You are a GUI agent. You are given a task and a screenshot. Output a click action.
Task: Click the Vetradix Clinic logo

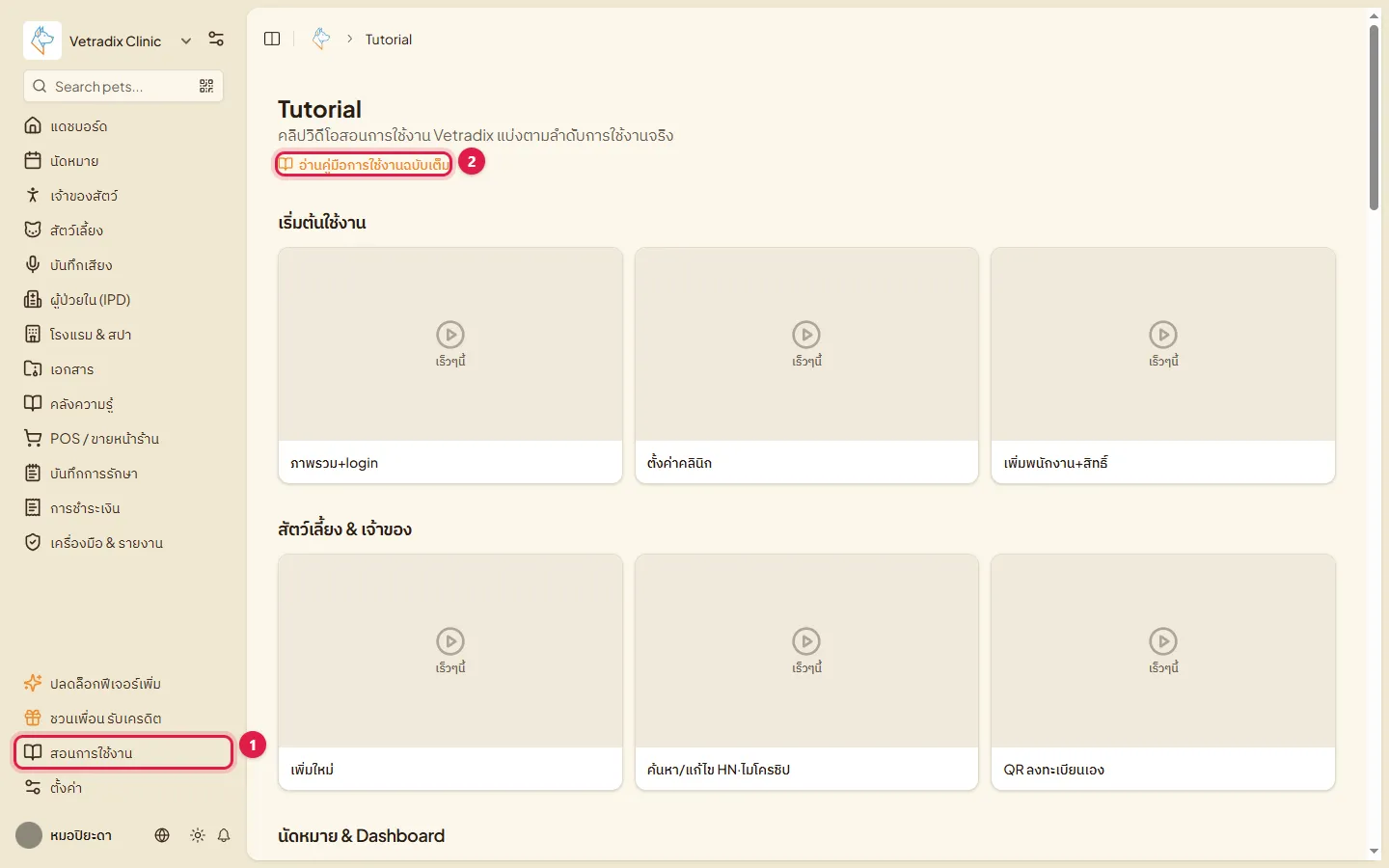click(x=42, y=41)
